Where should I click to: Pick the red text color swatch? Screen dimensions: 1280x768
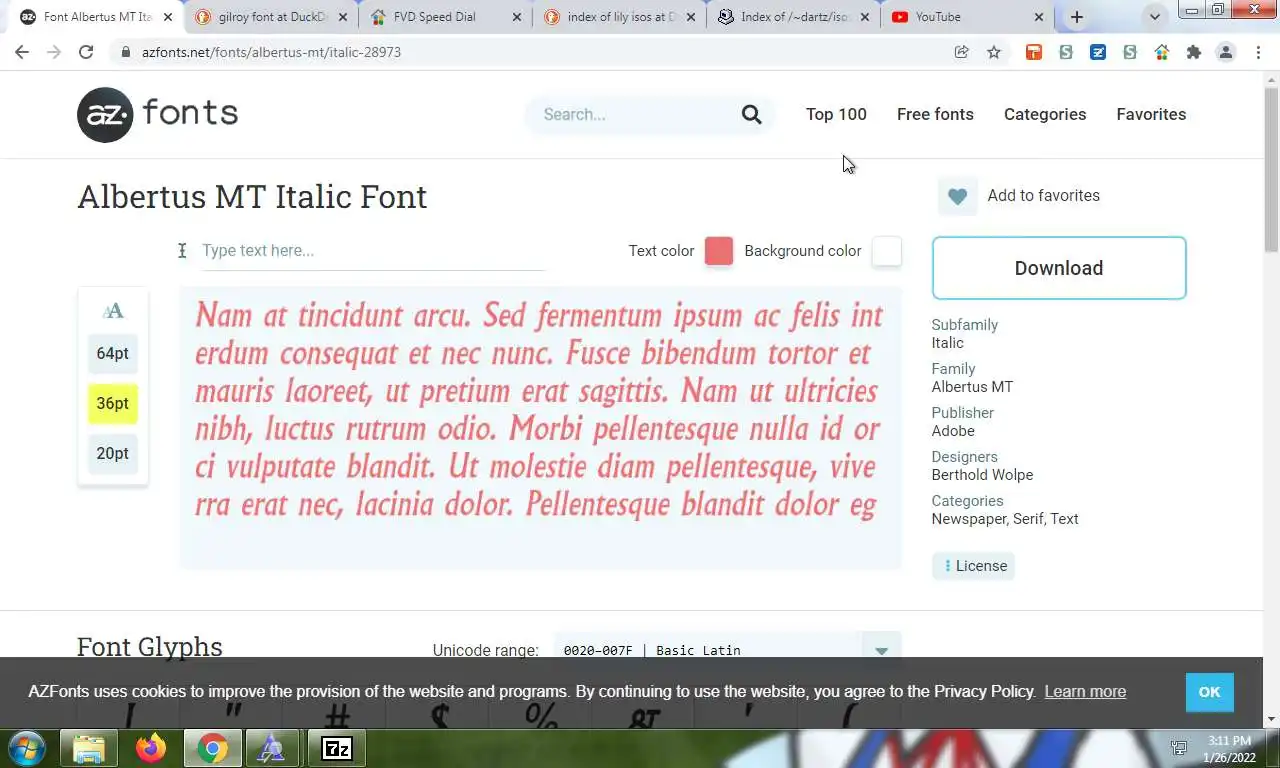719,251
